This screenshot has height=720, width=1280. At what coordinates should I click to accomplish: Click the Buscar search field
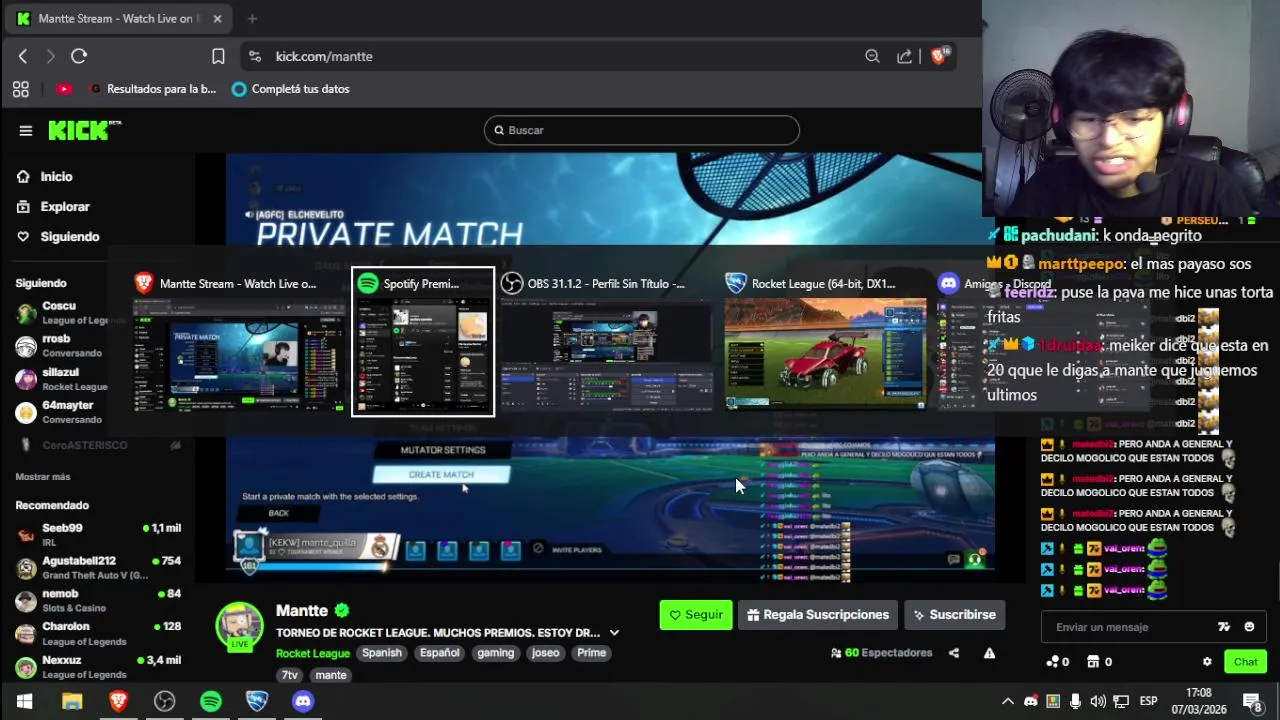pos(642,130)
